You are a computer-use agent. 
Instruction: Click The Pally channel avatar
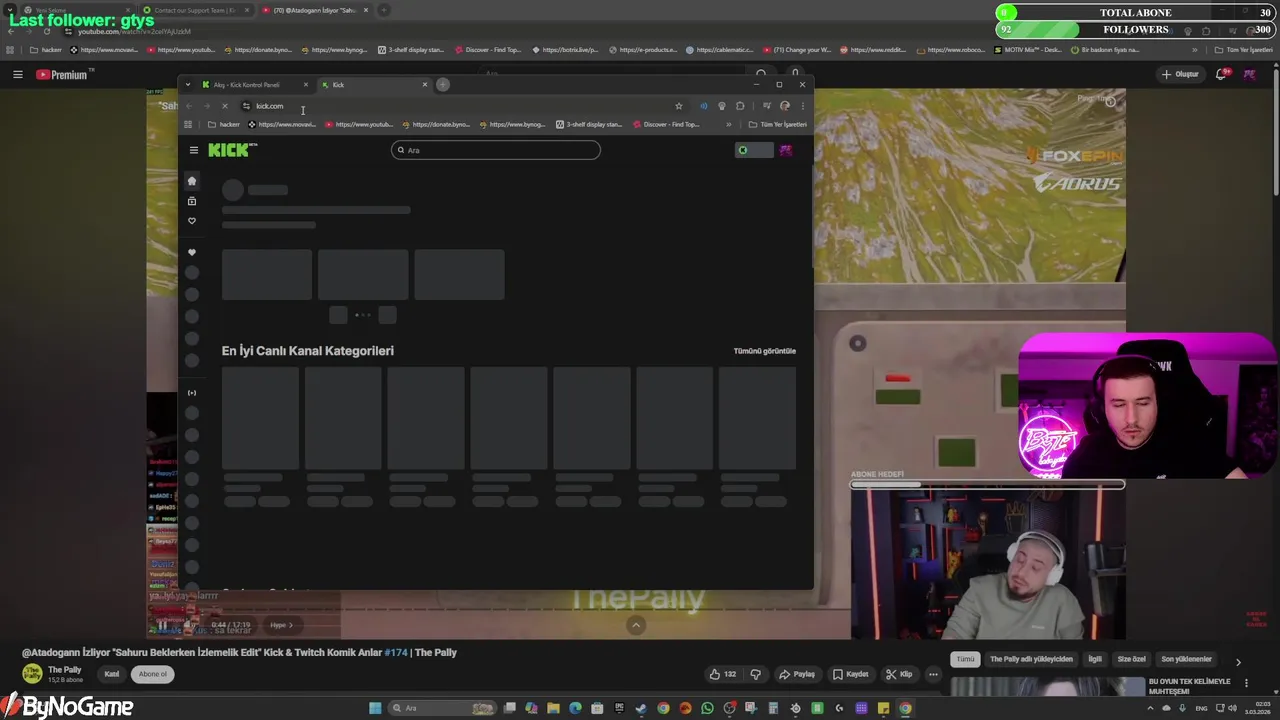pos(32,674)
